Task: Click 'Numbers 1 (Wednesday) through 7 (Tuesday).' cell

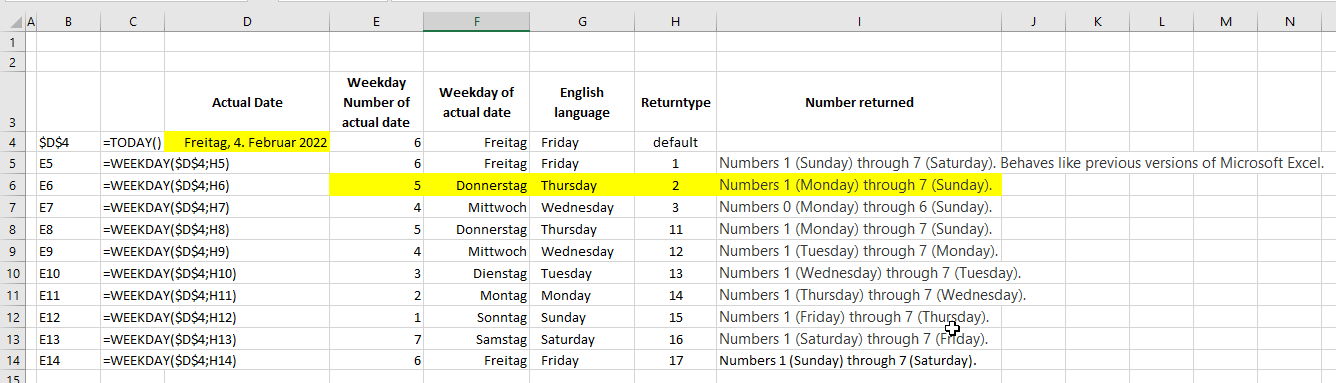Action: tap(859, 273)
